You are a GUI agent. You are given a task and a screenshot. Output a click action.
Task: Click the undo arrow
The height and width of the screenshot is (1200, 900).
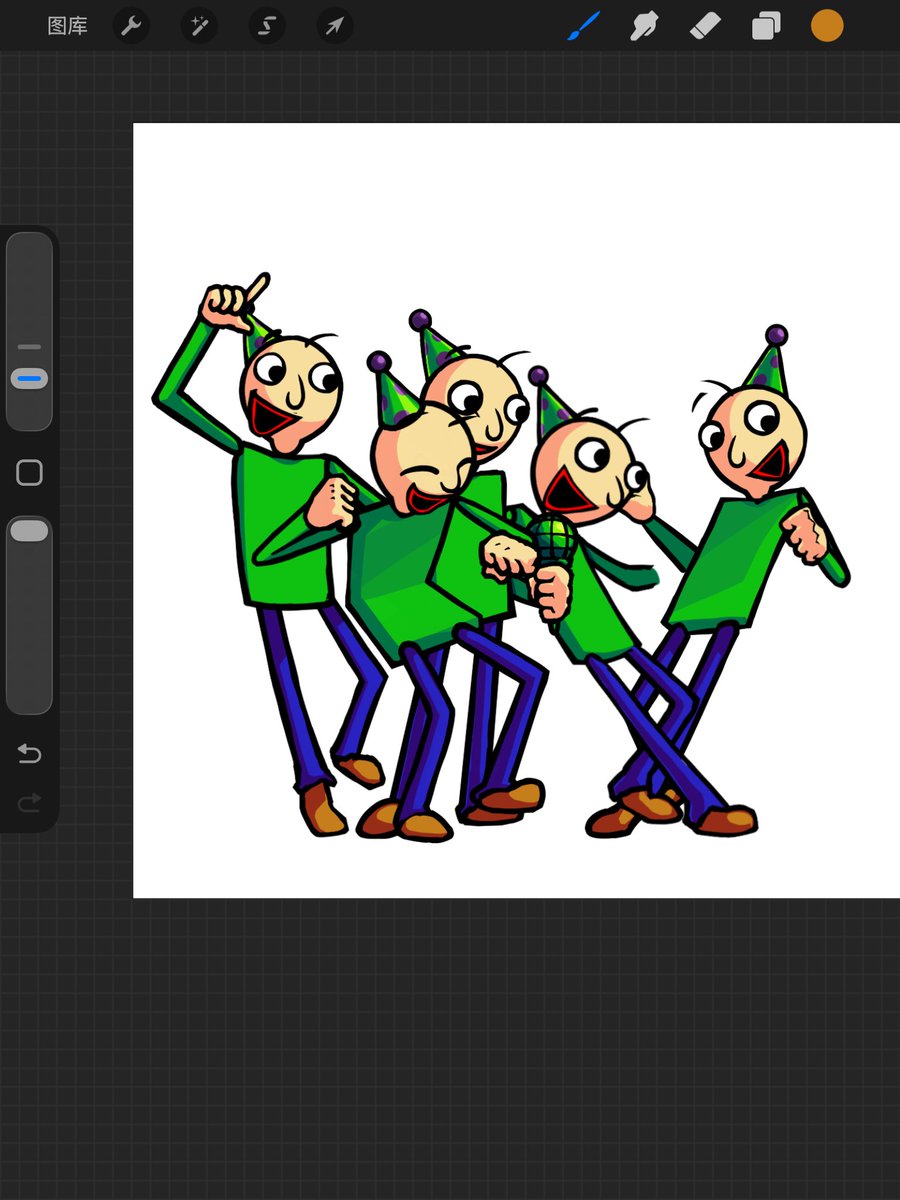[x=29, y=754]
